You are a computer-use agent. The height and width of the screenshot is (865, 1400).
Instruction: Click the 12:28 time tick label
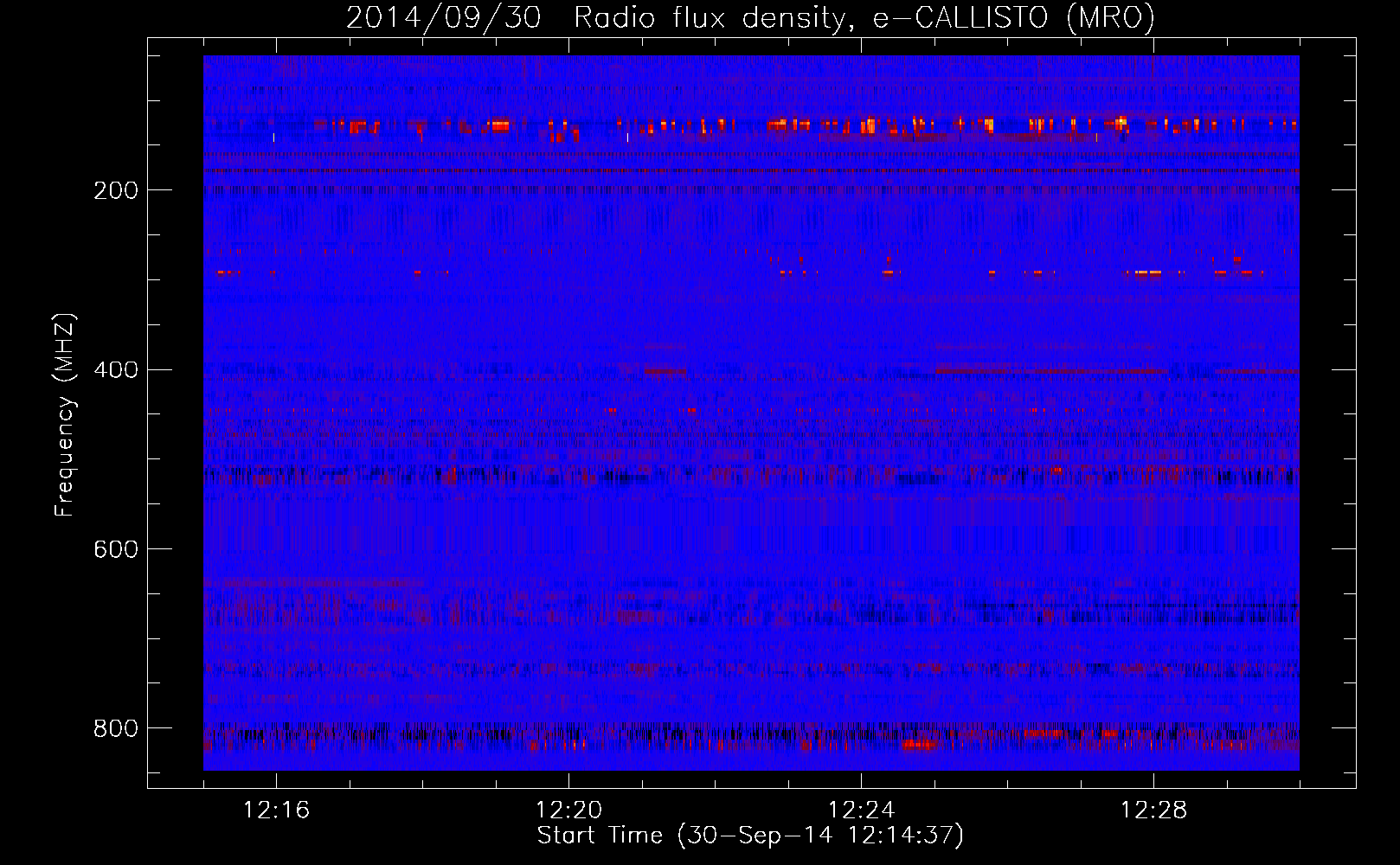[x=1153, y=811]
